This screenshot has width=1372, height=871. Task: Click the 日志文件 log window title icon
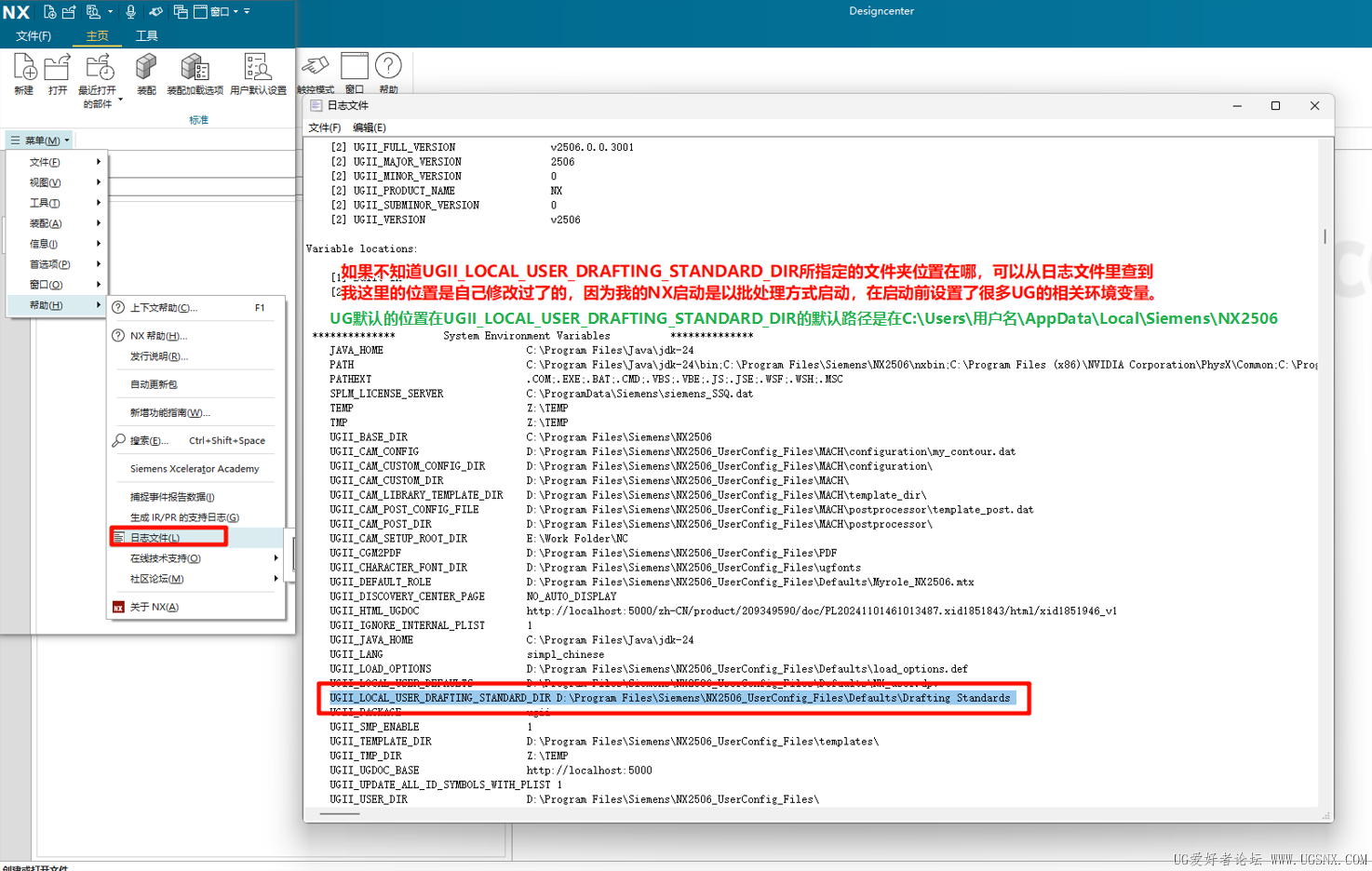point(316,106)
